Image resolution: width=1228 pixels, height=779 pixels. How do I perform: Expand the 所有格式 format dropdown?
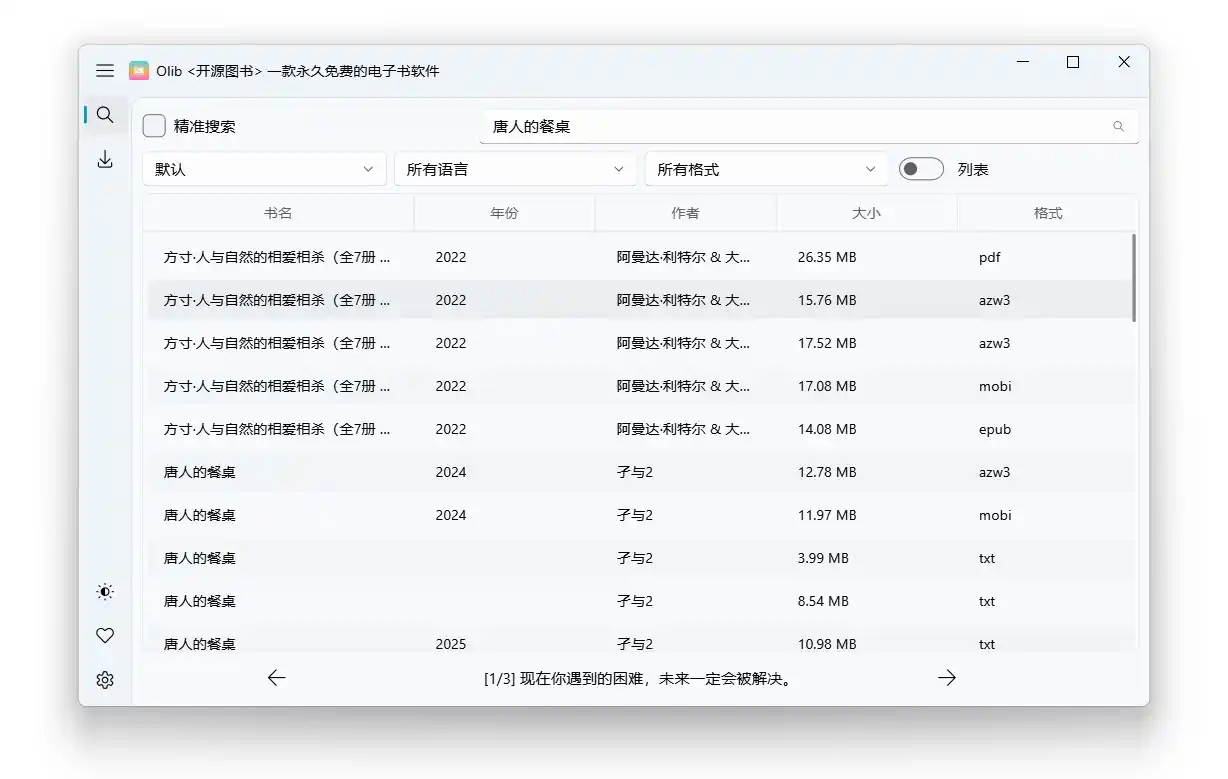point(767,169)
